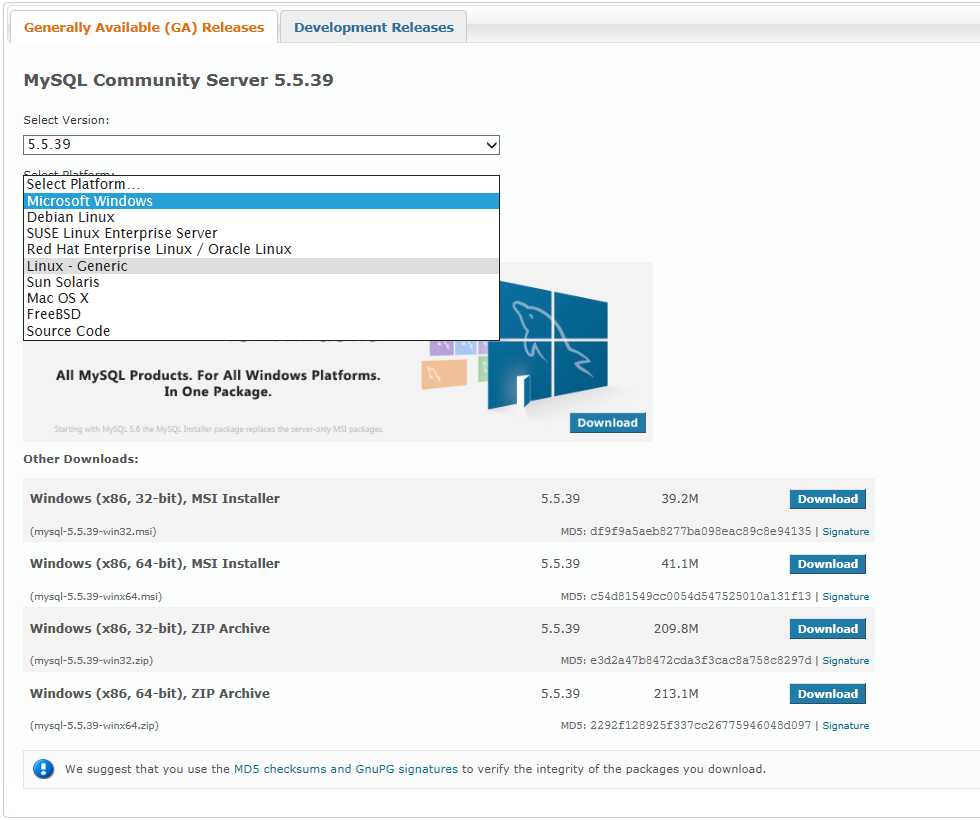Open Signature link for mysql-5.5.39-win32.msi
The image size is (980, 820).
846,532
